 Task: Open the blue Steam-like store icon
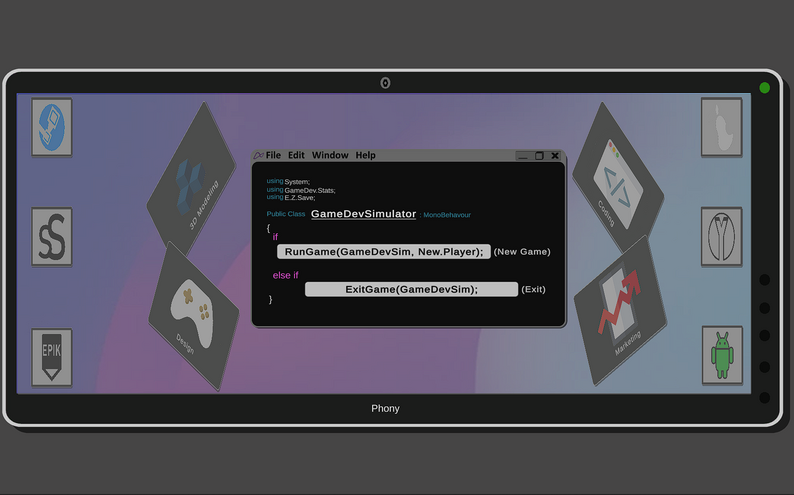(52, 127)
